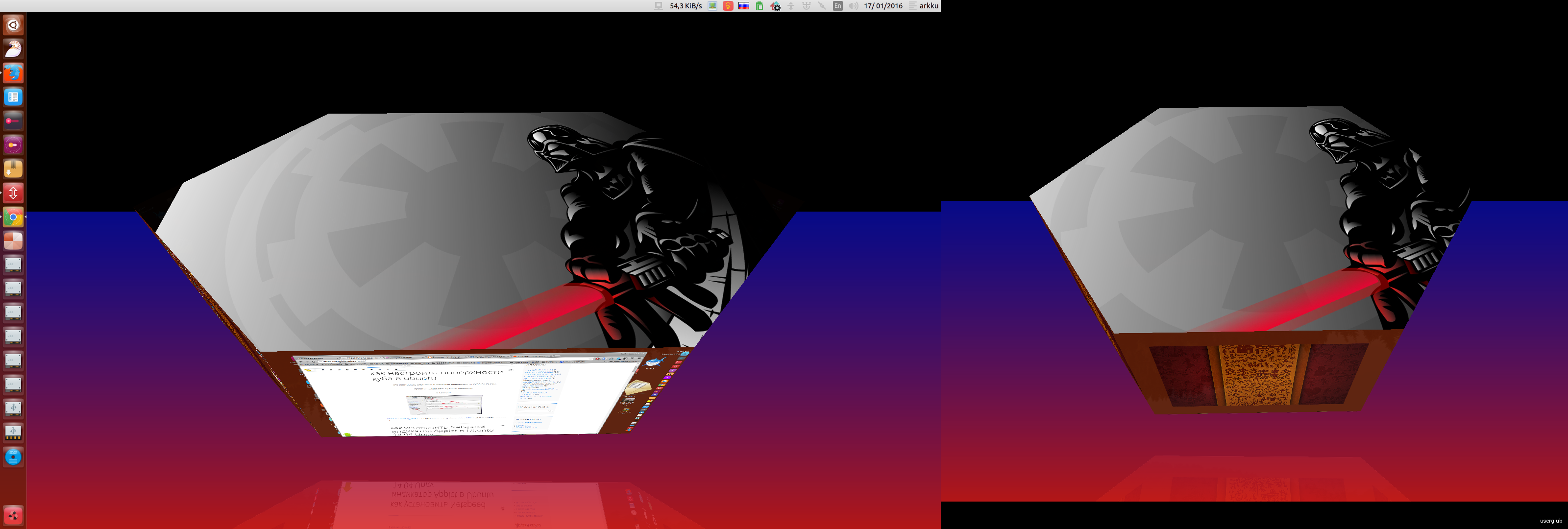This screenshot has height=529, width=1568.
Task: Click the gray anchor-shaped indicator
Action: pos(807,5)
